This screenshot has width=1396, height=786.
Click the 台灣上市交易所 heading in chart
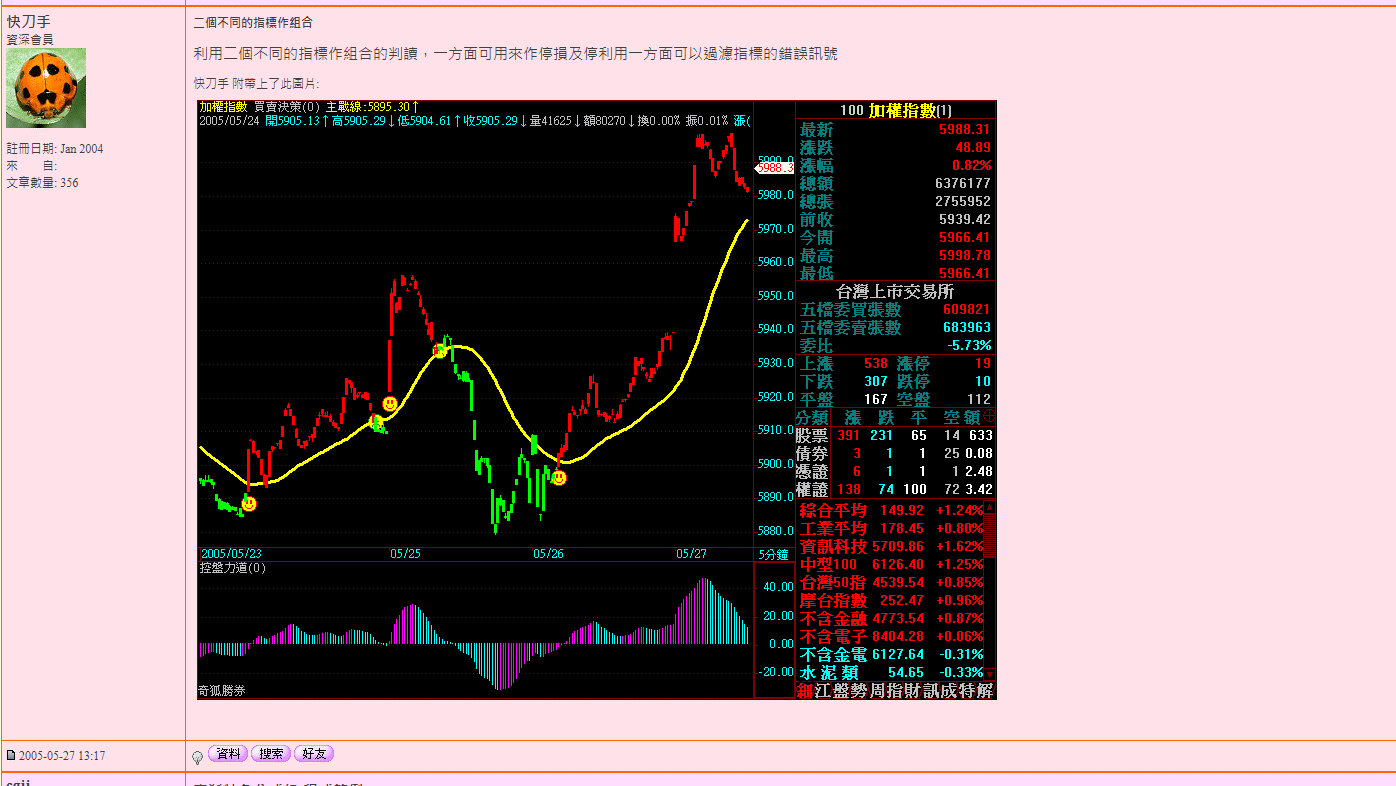pyautogui.click(x=895, y=291)
